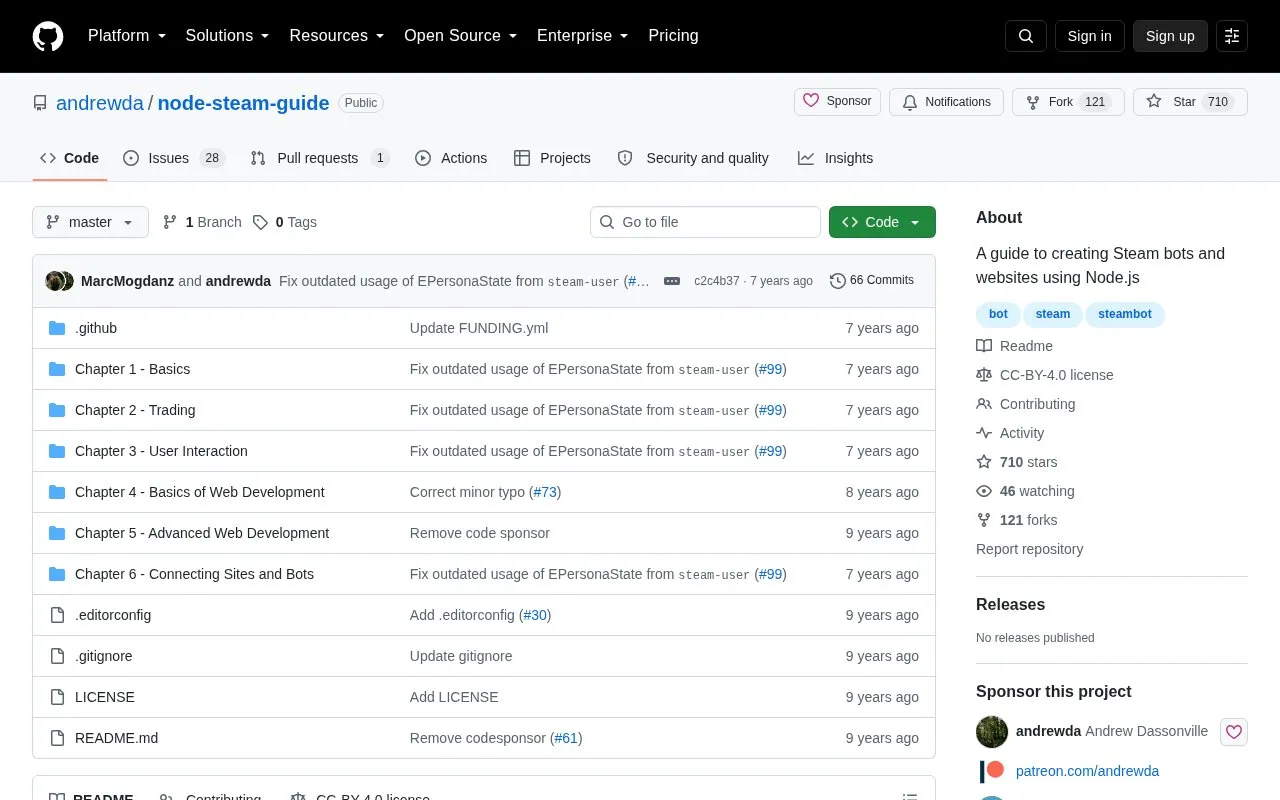Screen dimensions: 1280x800
Task: Go to the GitHub homepage logo
Action: tap(48, 36)
